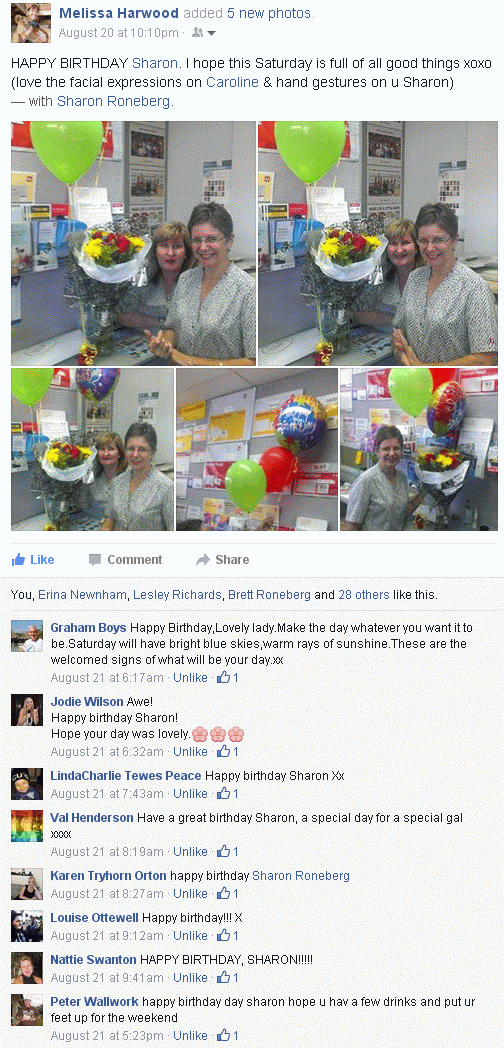Open the balloons-only photo thumbnail

[257, 449]
